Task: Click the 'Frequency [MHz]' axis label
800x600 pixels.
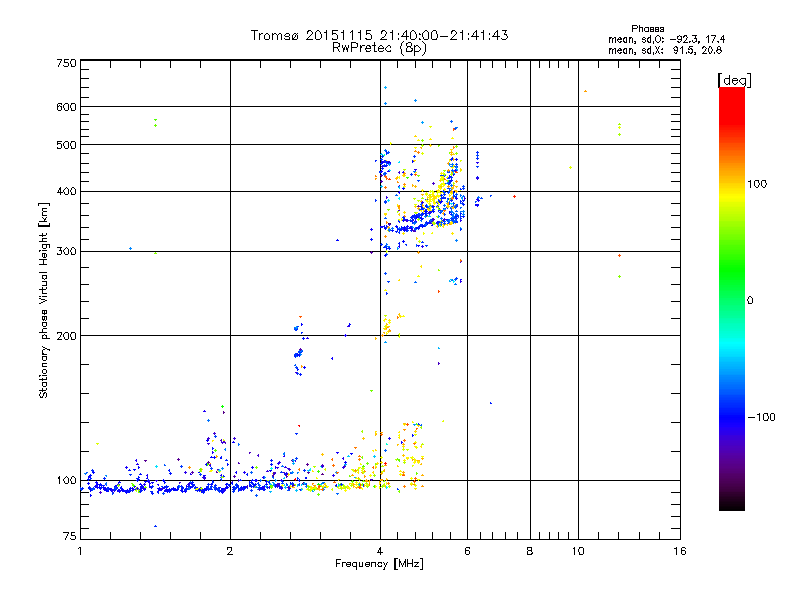Action: 379,564
